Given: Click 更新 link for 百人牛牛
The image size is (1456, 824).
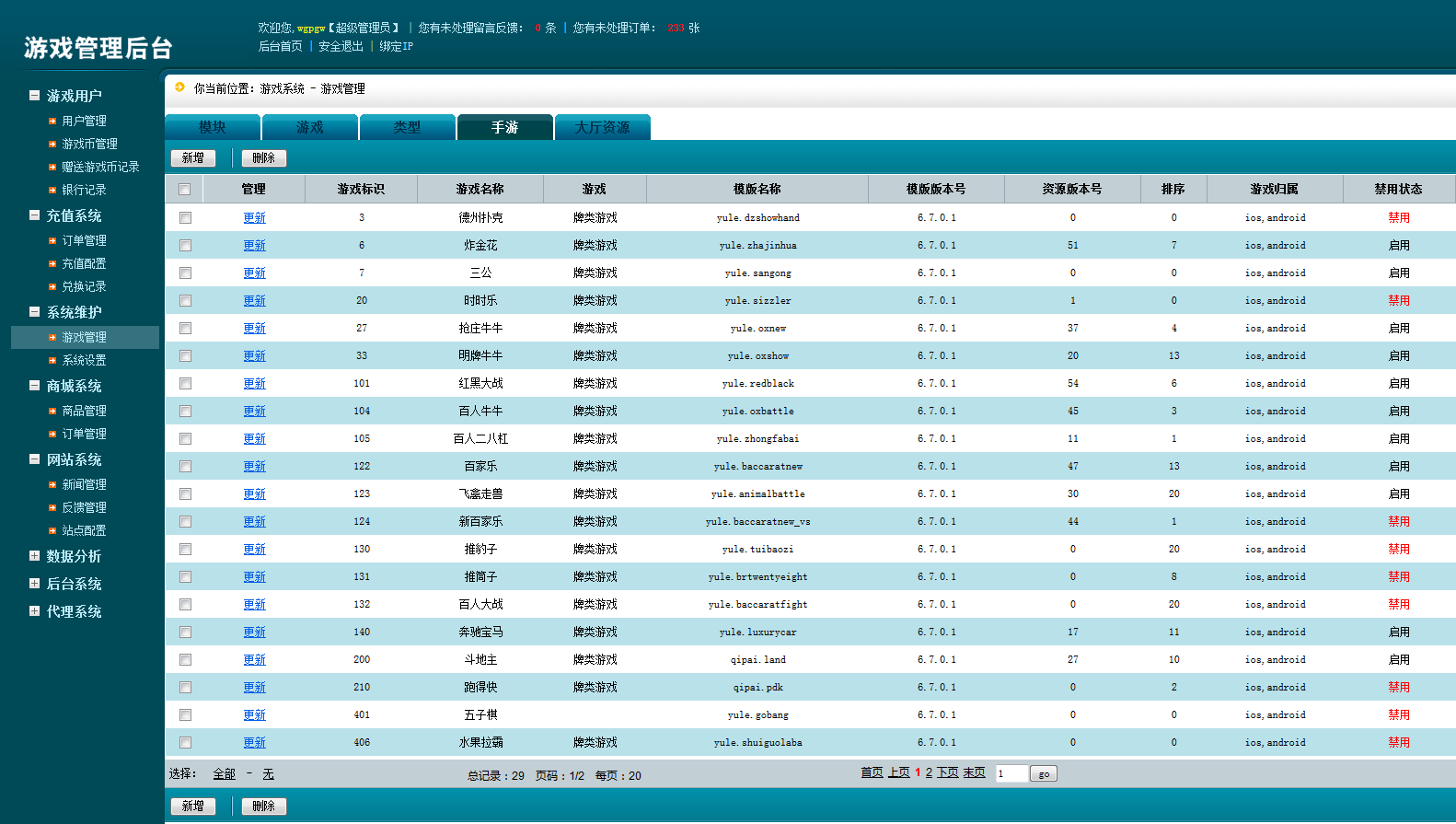Looking at the screenshot, I should click(255, 412).
